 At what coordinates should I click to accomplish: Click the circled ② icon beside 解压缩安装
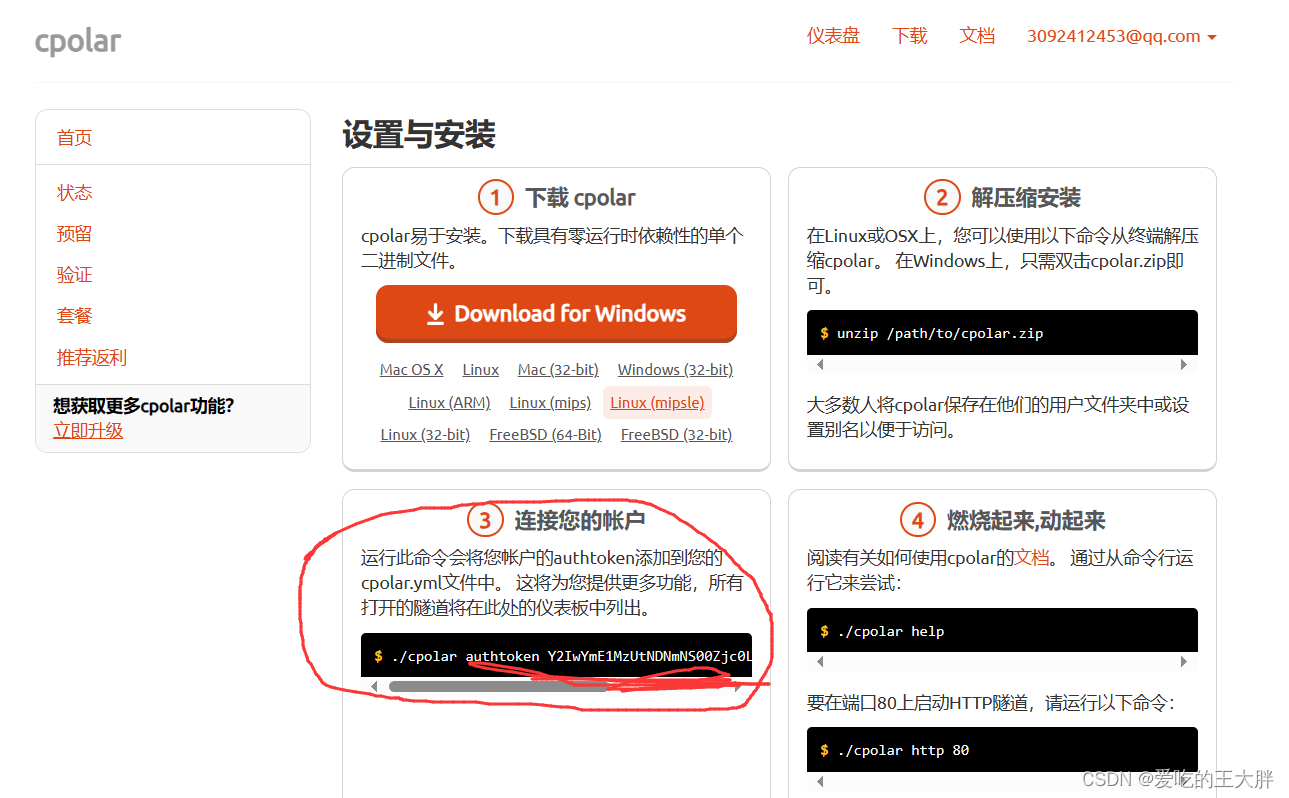pyautogui.click(x=941, y=197)
